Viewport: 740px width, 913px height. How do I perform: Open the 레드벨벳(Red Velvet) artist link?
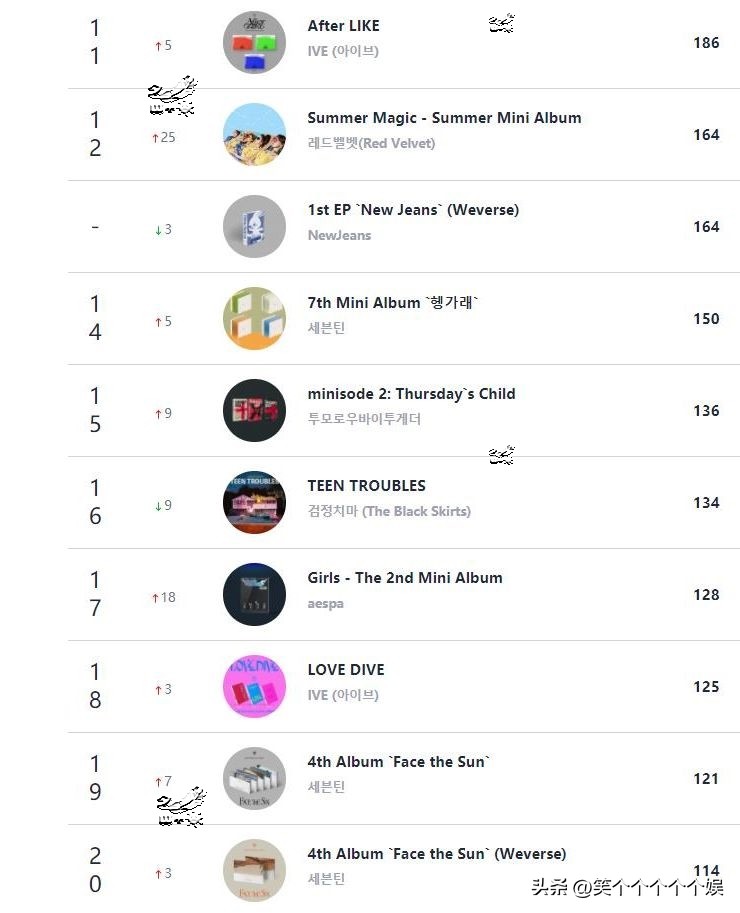point(371,143)
